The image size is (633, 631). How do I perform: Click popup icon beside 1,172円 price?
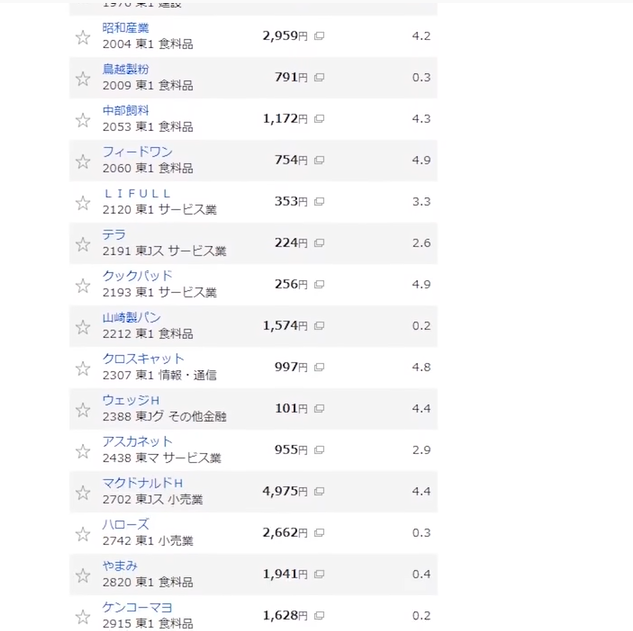tap(319, 119)
